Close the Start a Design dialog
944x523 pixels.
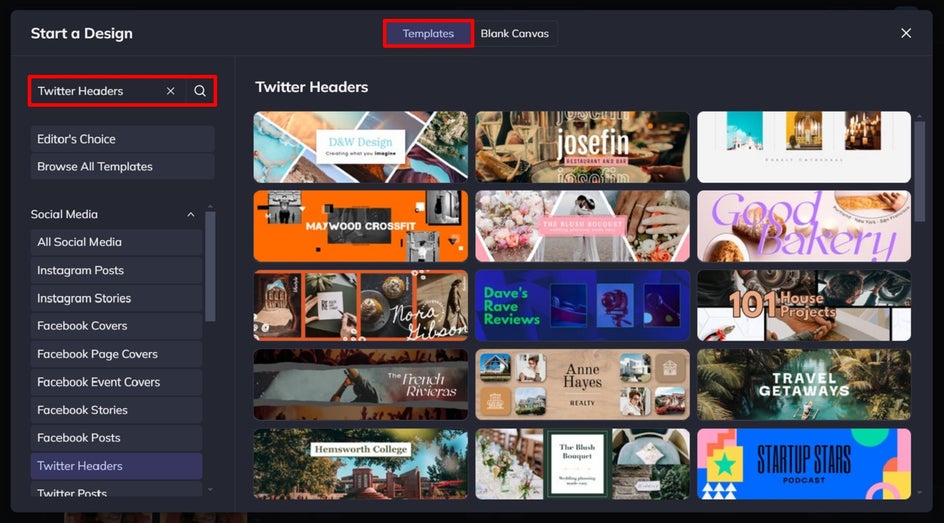905,33
